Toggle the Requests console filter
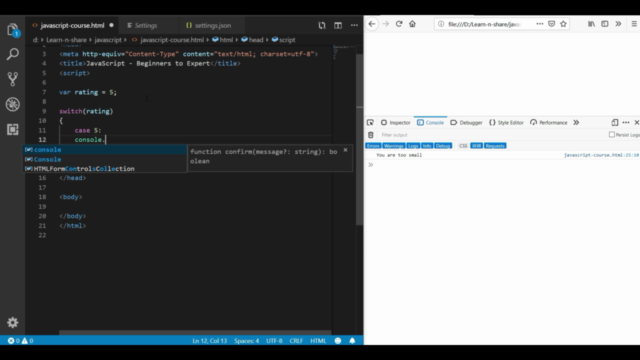Image resolution: width=640 pixels, height=360 pixels. (495, 146)
